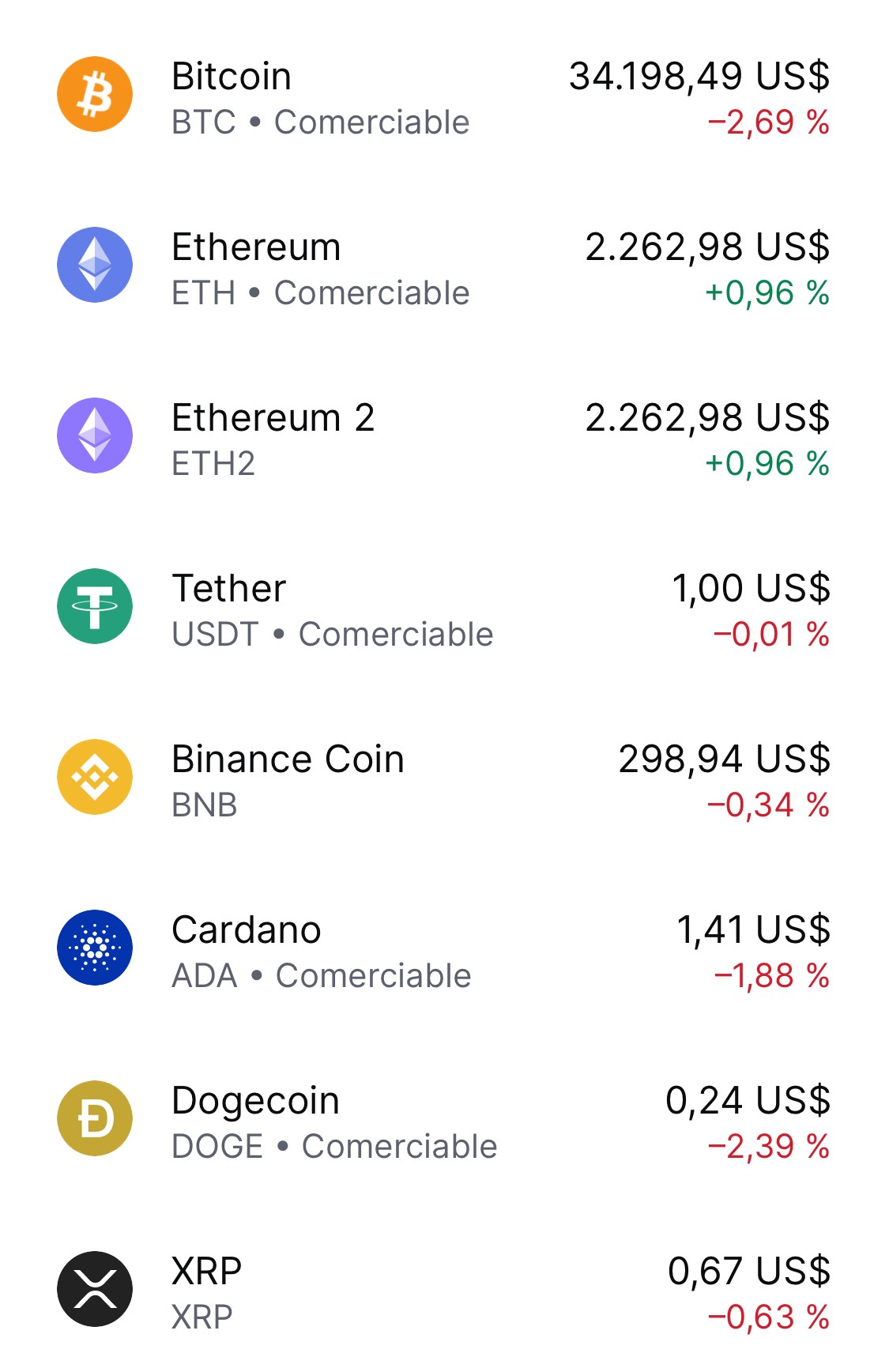Screen dimensions: 889x1372
Task: Tap the XRP price 0,67 US$
Action: (749, 1272)
